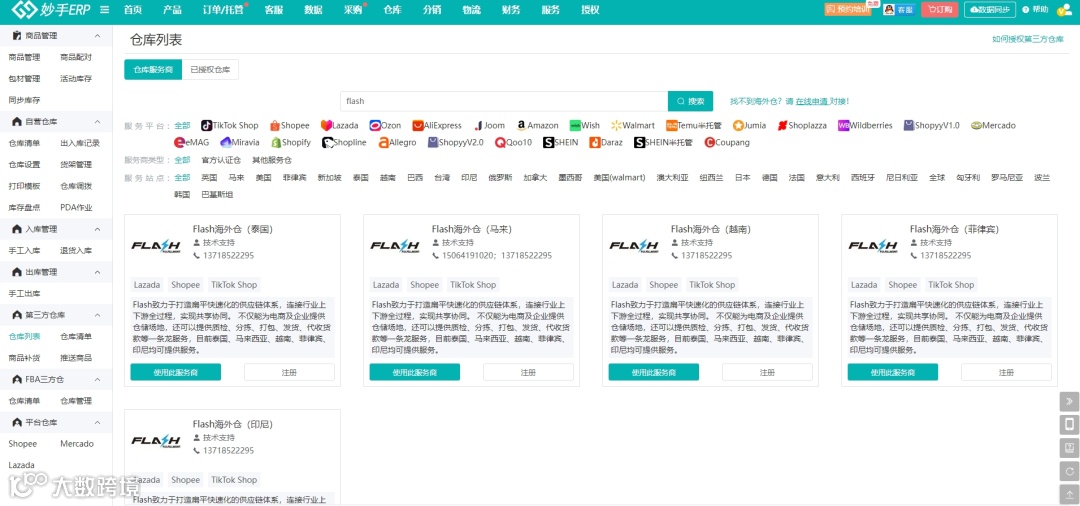Toggle the hamburger sidebar menu icon
Screen dimensions: 1080x506
point(105,10)
